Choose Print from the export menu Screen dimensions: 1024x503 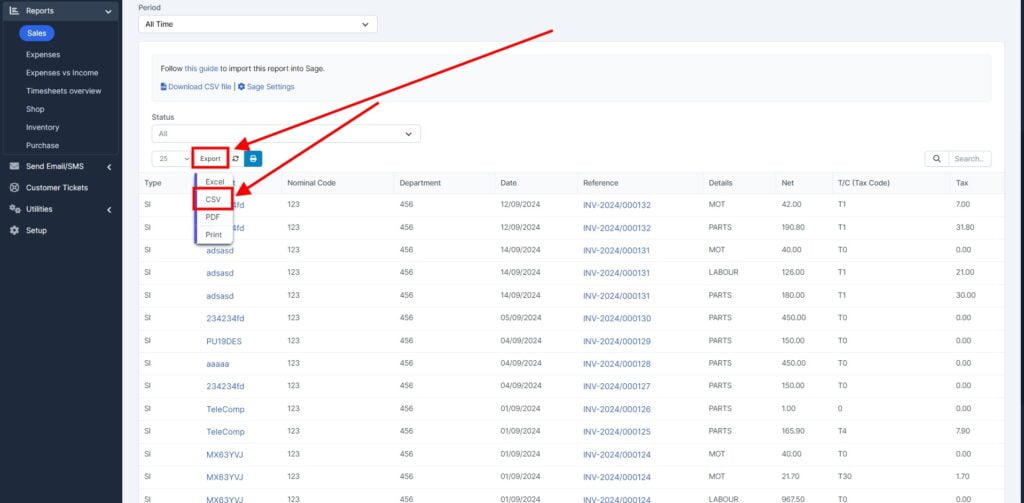214,235
